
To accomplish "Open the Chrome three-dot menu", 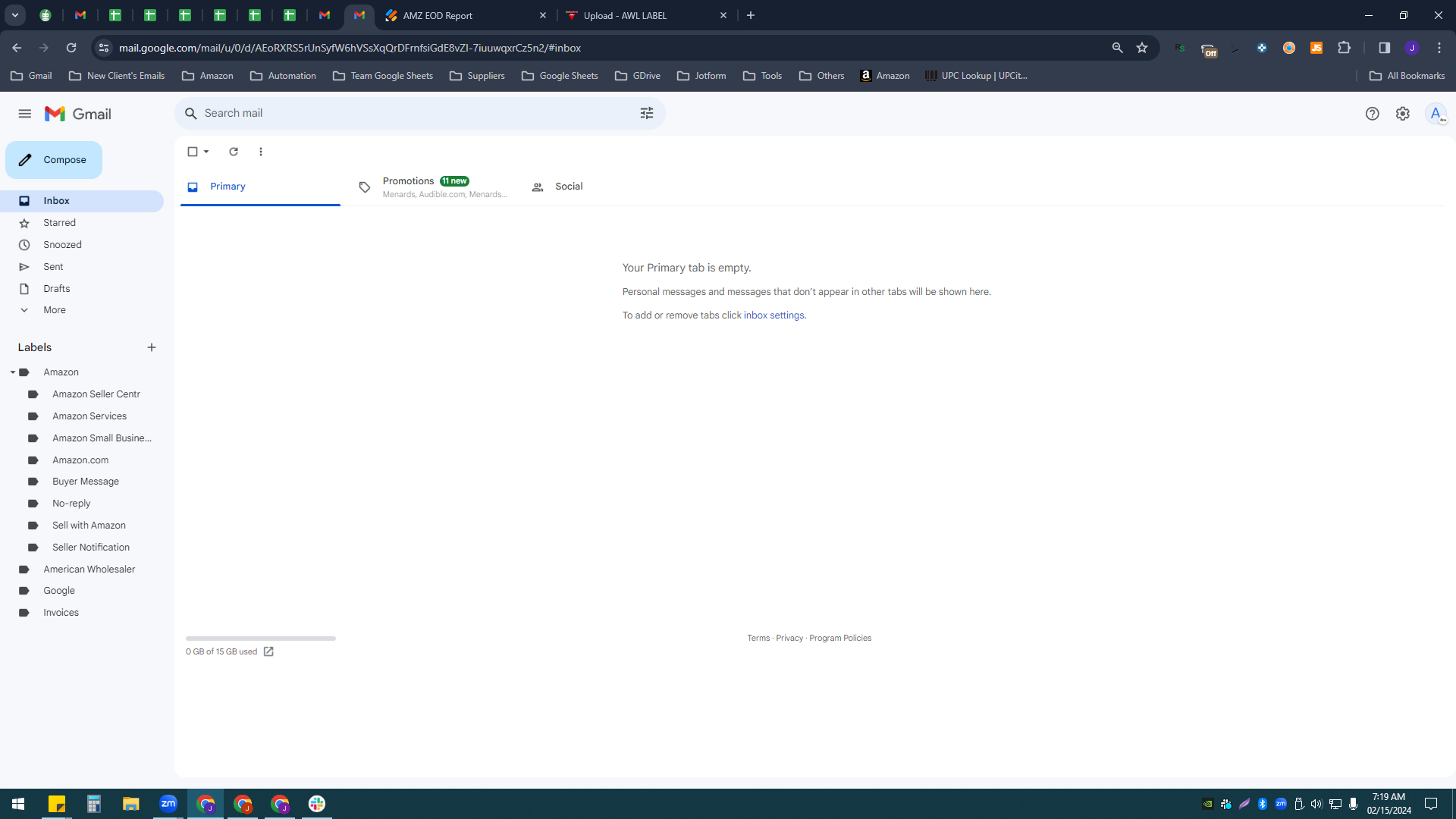I will click(x=1439, y=48).
